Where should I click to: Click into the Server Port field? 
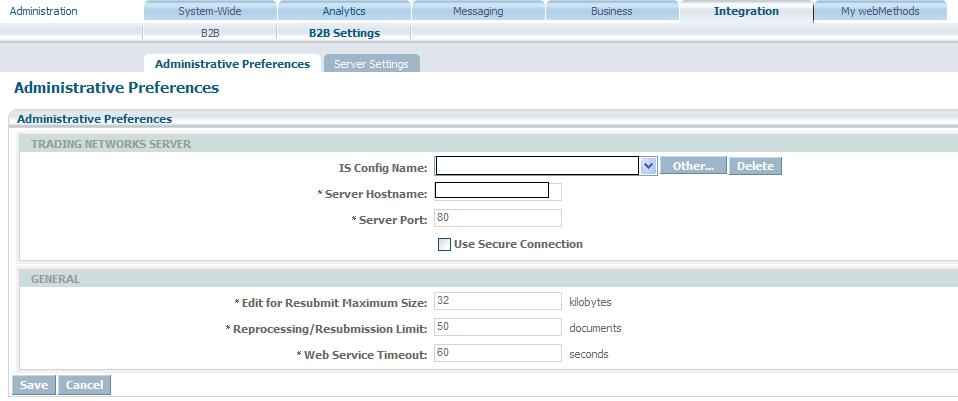pyautogui.click(x=498, y=218)
